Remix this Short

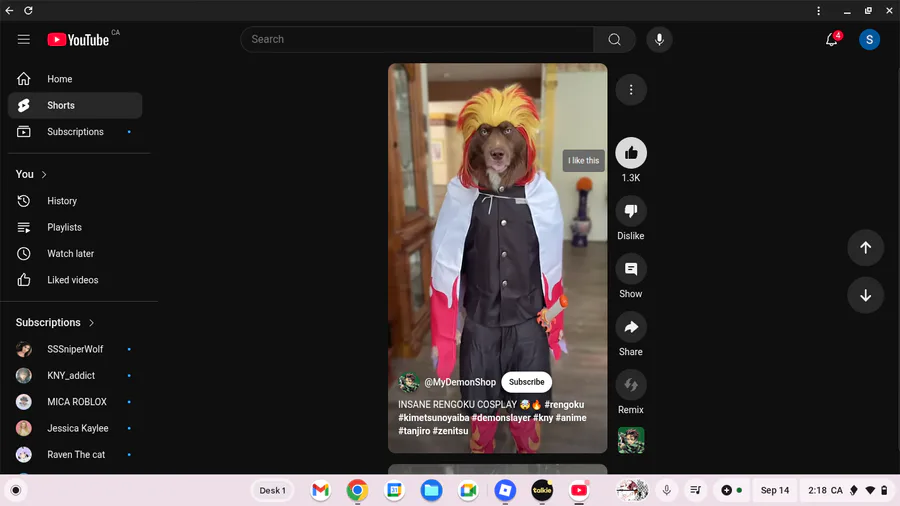[631, 384]
